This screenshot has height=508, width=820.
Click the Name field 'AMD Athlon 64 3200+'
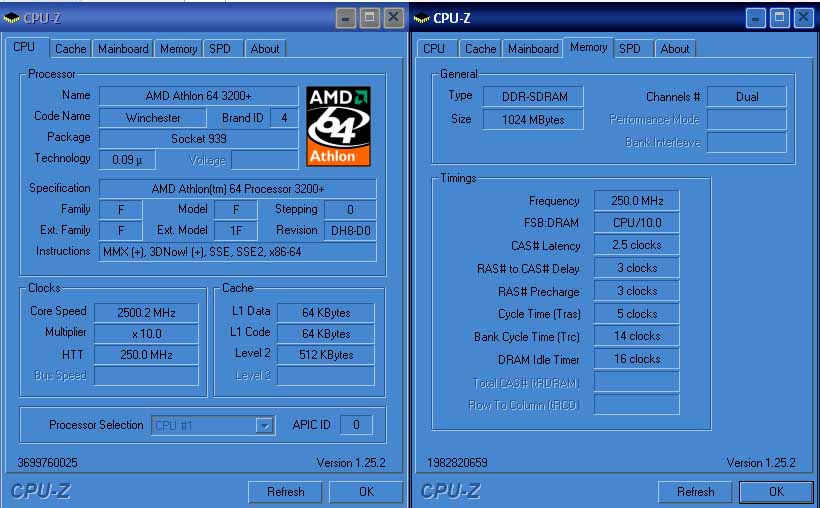(198, 96)
